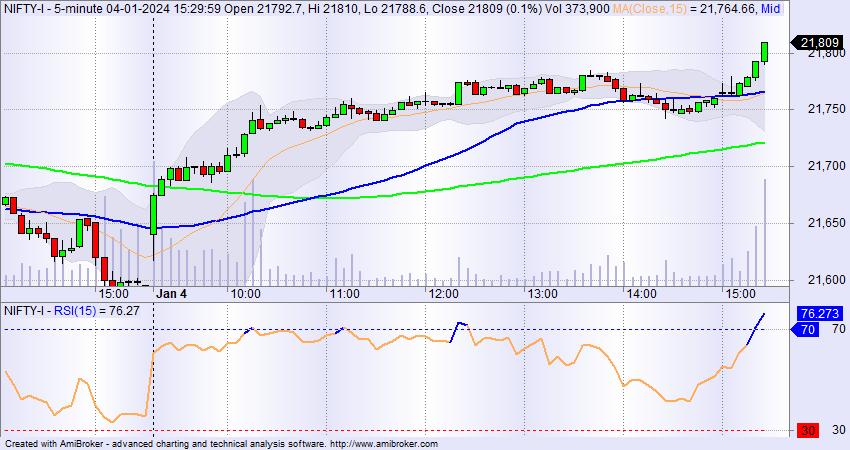Click the MA(Close,15) indicator label
Screen dimensions: 850x450
649,9
